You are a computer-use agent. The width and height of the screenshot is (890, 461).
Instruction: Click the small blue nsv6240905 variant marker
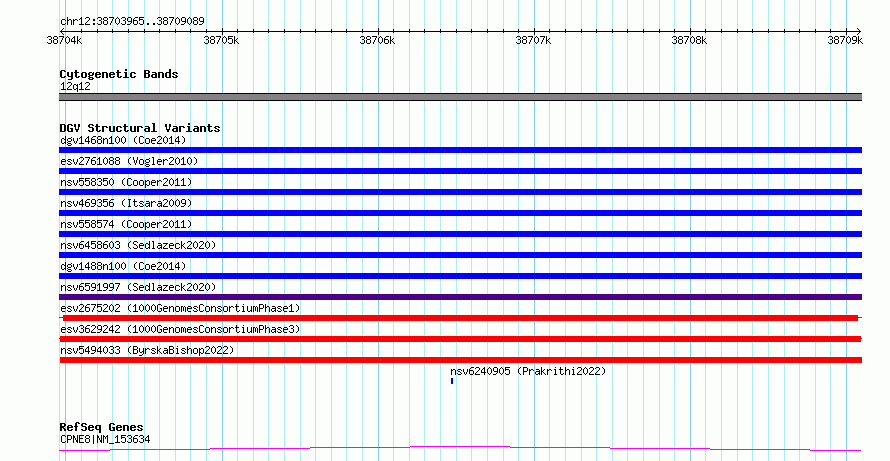pyautogui.click(x=452, y=381)
